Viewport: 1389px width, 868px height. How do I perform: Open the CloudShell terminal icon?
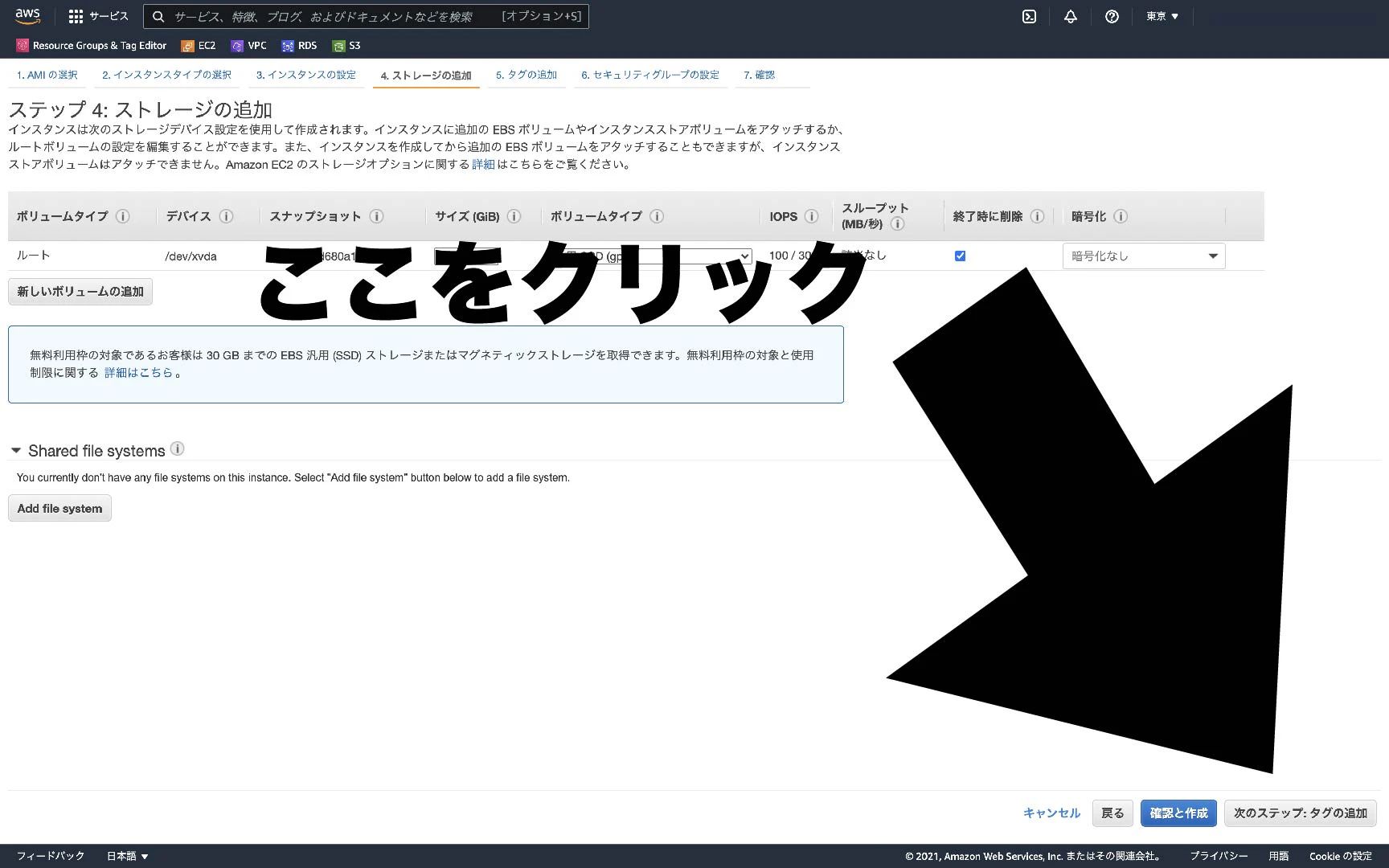1029,16
